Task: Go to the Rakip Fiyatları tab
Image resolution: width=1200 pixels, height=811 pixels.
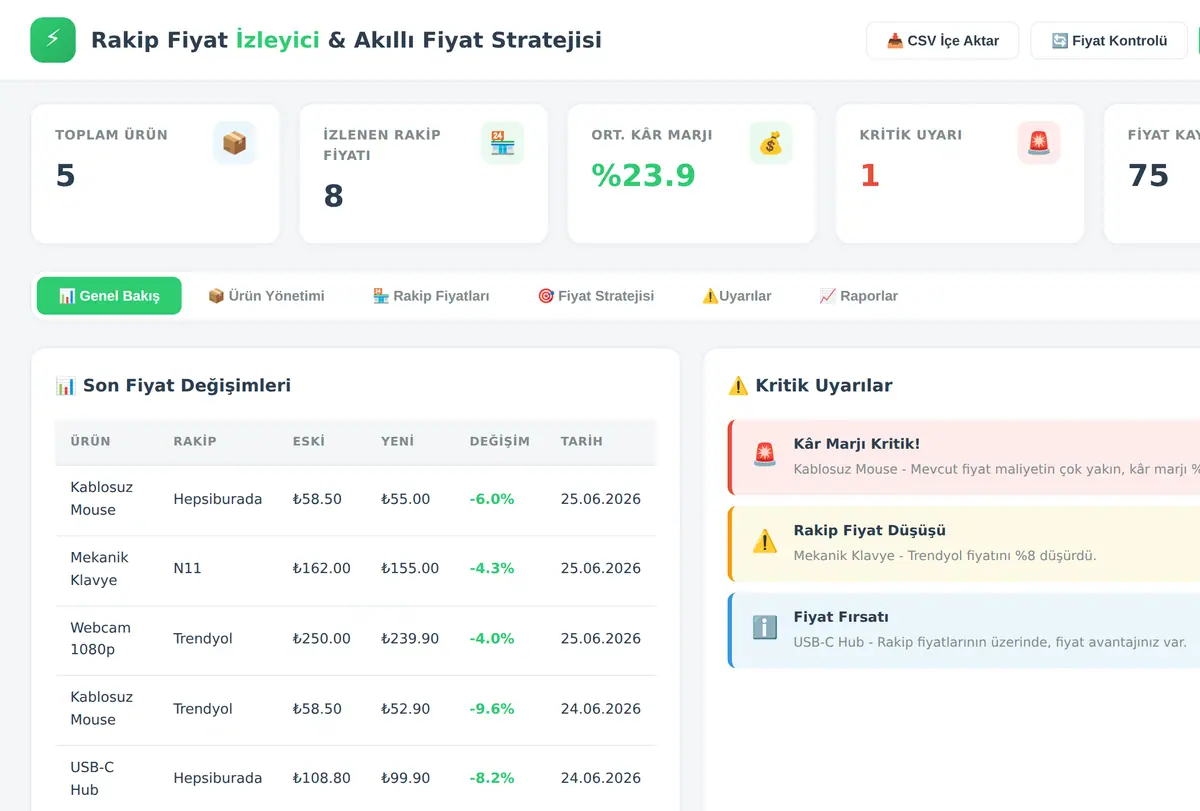Action: click(x=431, y=296)
